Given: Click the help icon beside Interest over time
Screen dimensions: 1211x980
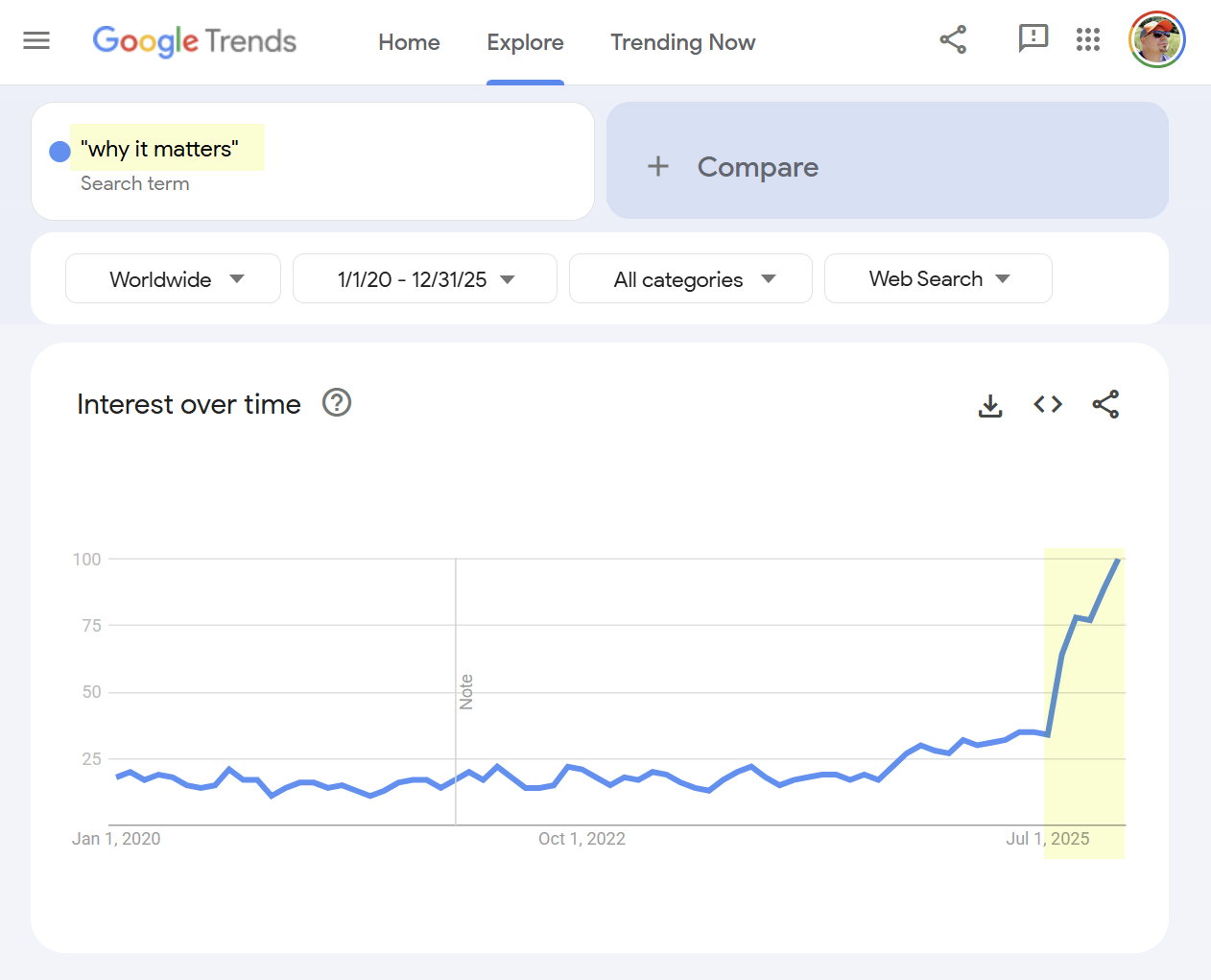Looking at the screenshot, I should click(337, 403).
